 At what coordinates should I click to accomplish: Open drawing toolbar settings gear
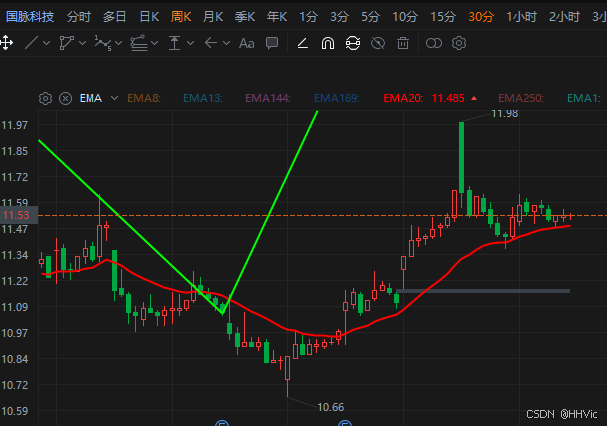(x=459, y=43)
